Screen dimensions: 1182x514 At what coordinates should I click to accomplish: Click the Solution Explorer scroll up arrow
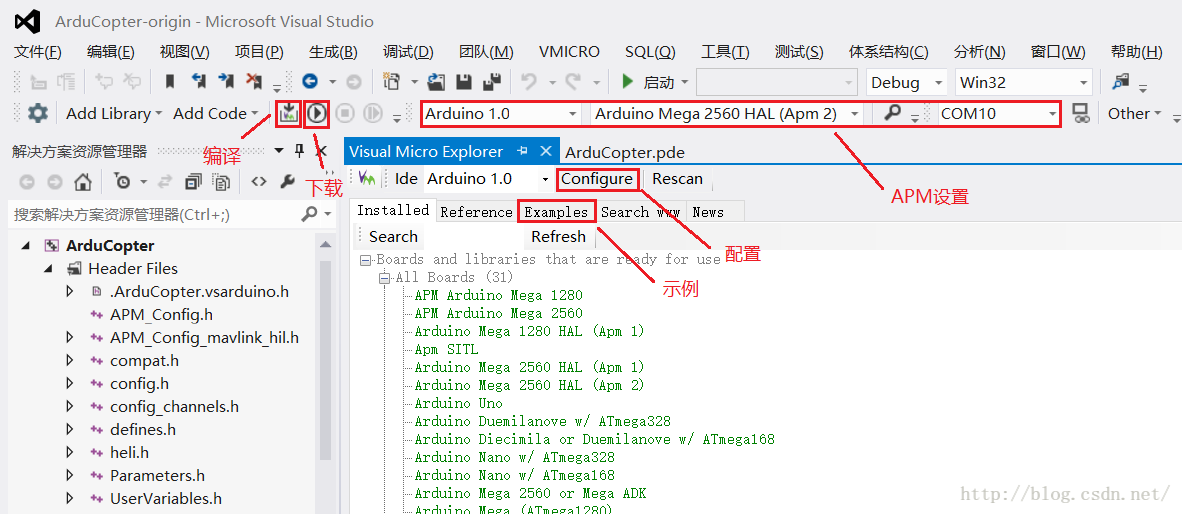326,246
